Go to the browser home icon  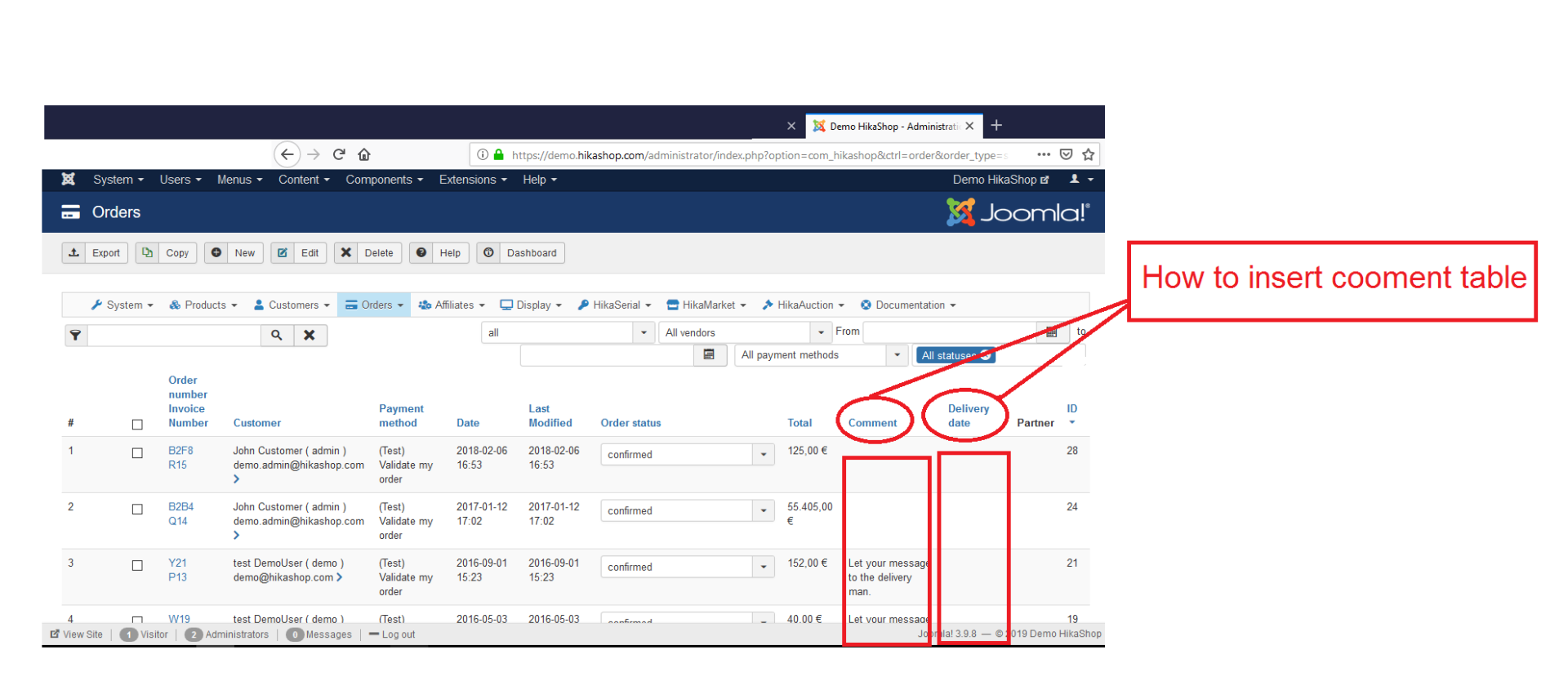[x=364, y=154]
